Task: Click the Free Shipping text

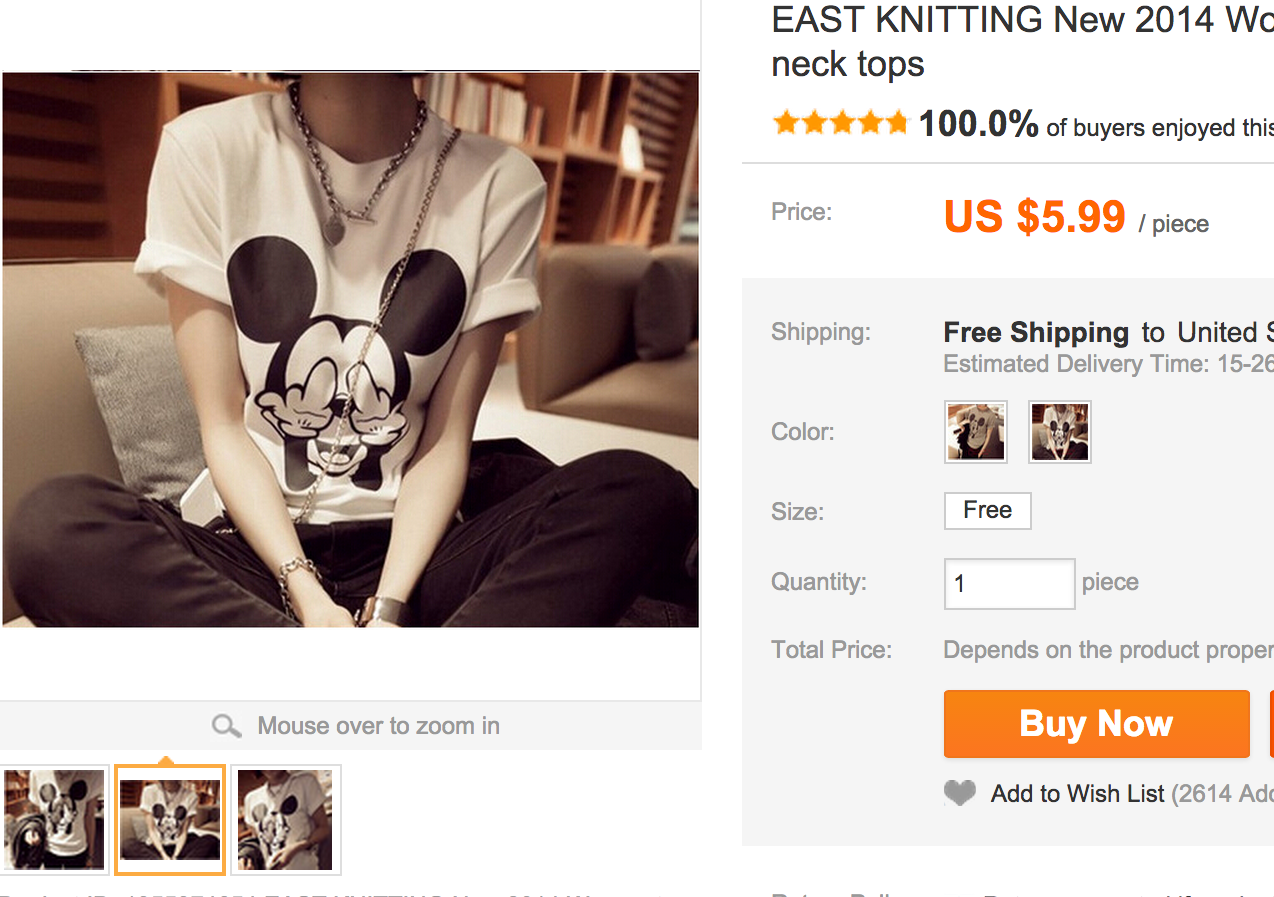Action: coord(1036,333)
